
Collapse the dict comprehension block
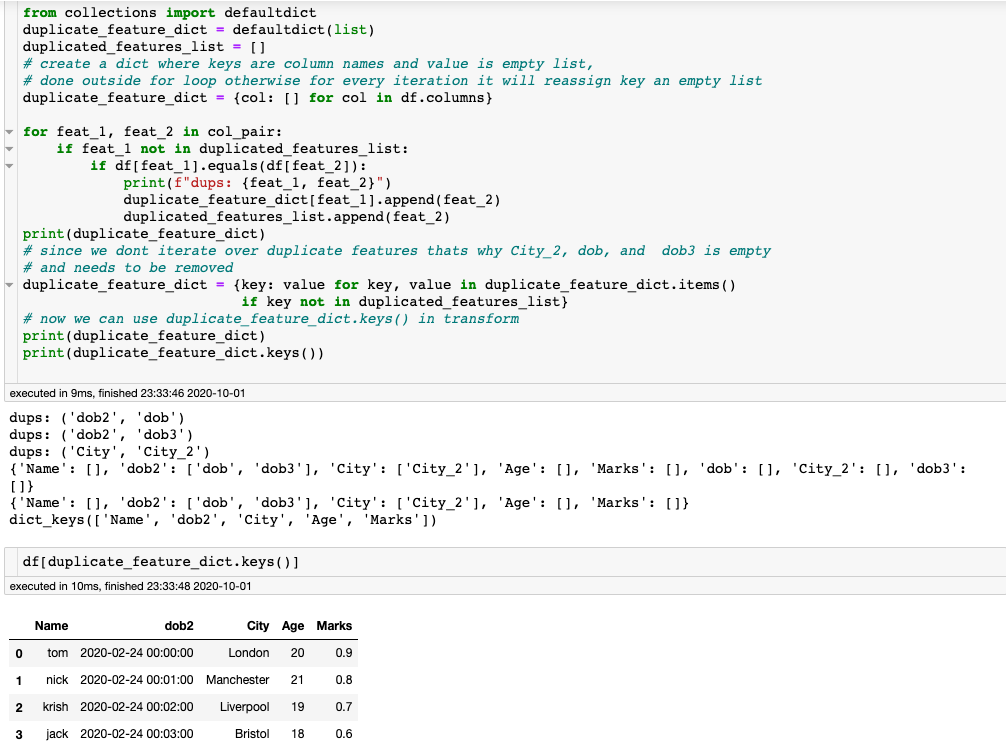pyautogui.click(x=8, y=284)
